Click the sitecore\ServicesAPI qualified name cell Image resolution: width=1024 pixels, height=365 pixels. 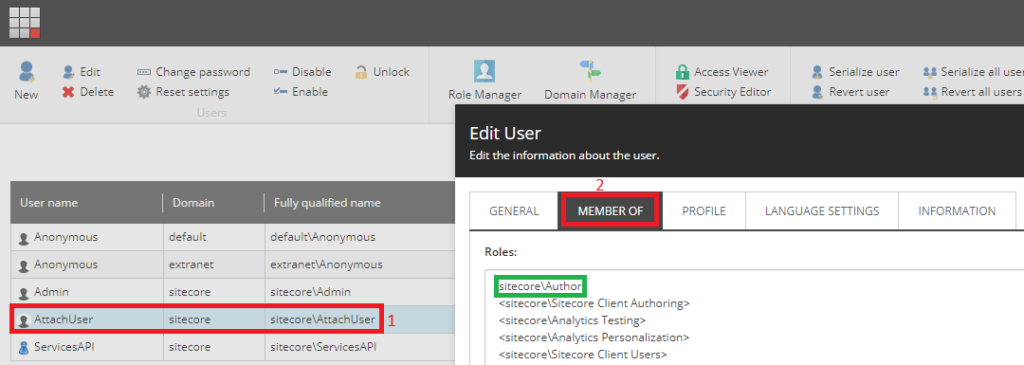(324, 347)
